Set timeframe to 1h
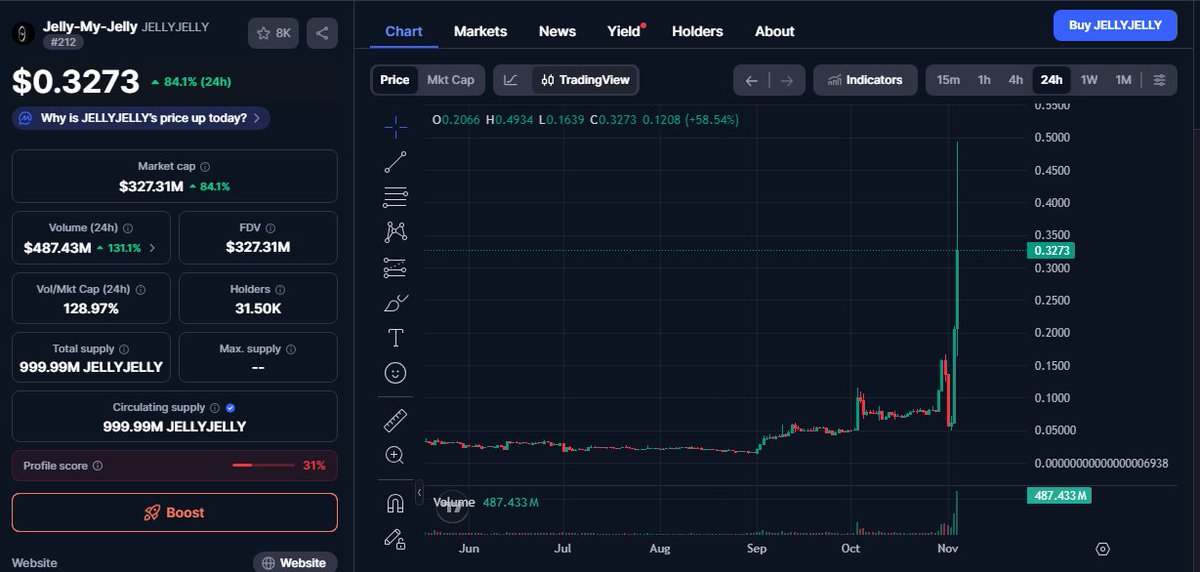 click(984, 80)
